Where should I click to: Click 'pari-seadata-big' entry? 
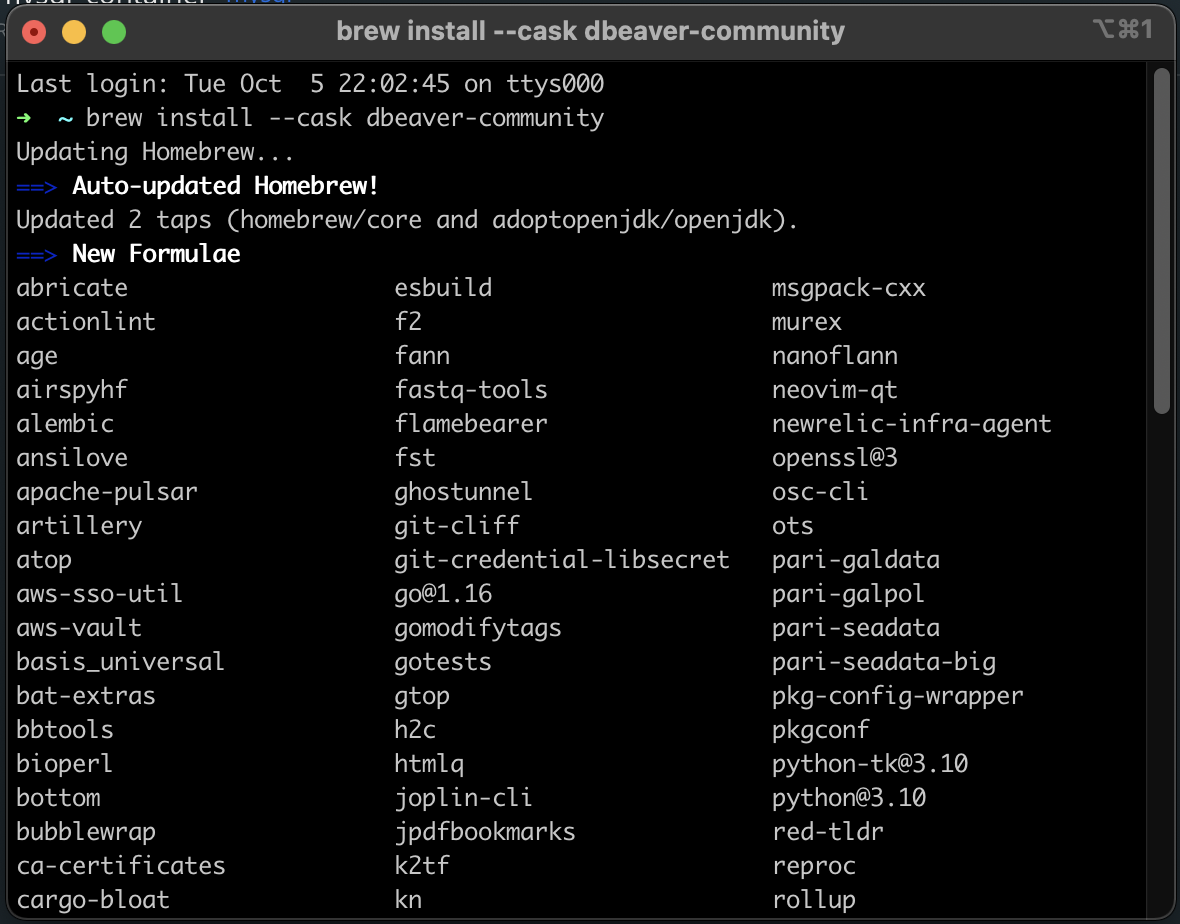(x=883, y=662)
